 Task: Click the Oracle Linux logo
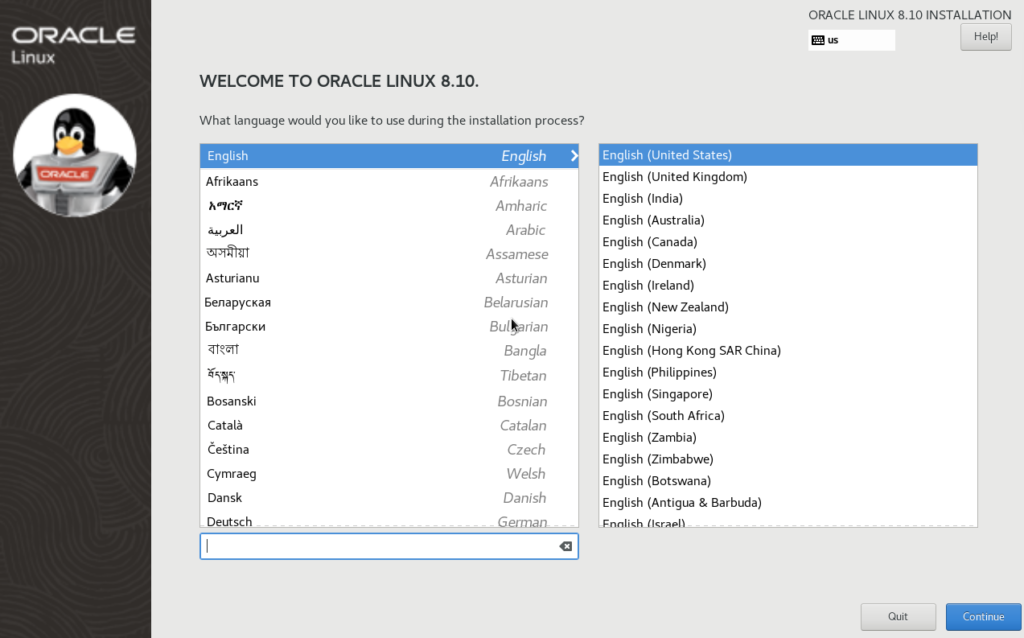(x=74, y=43)
